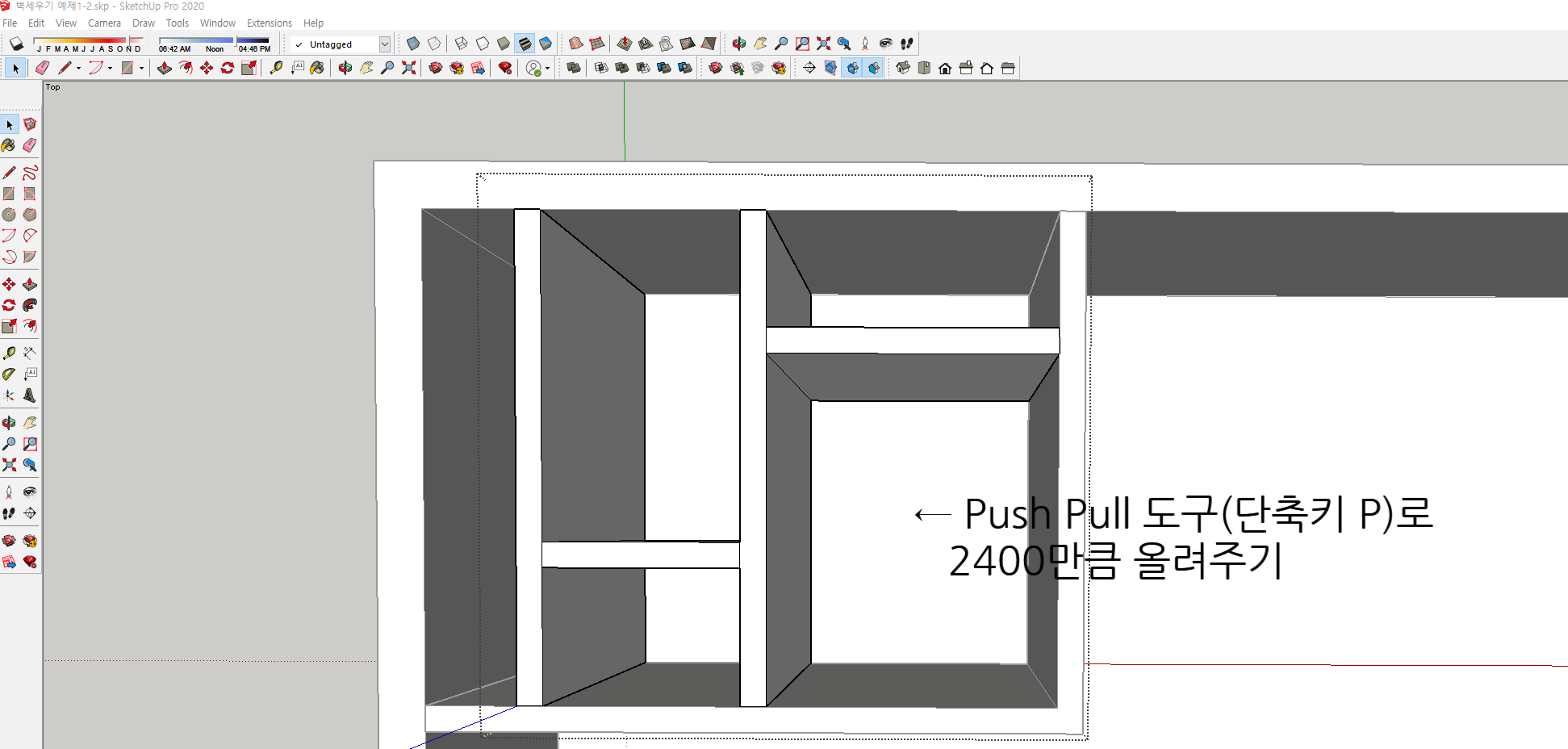1568x749 pixels.
Task: Switch to Right standard view
Action: [x=966, y=68]
